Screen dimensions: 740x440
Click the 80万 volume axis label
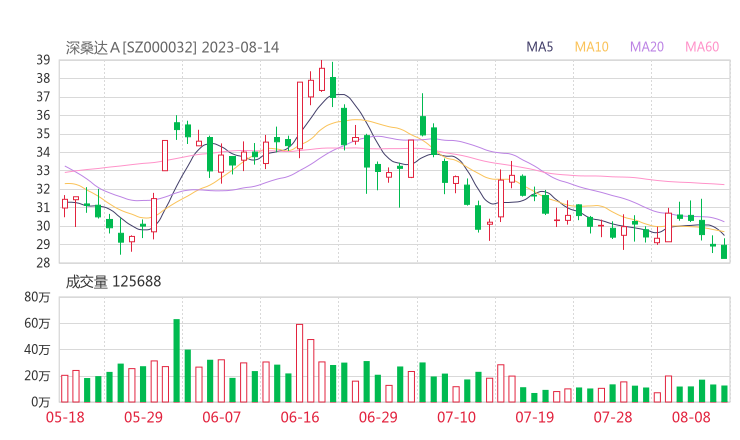point(37,297)
